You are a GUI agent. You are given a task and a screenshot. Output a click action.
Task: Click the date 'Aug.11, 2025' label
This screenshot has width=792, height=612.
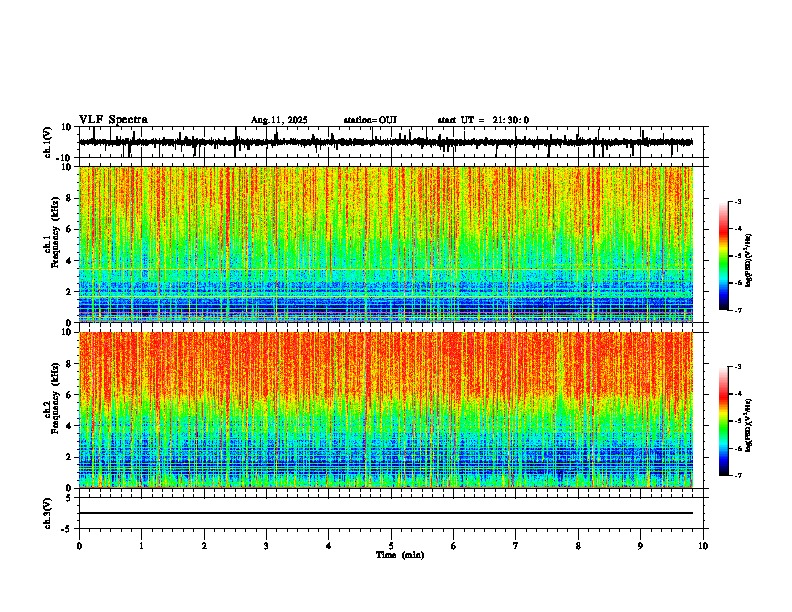[x=279, y=120]
